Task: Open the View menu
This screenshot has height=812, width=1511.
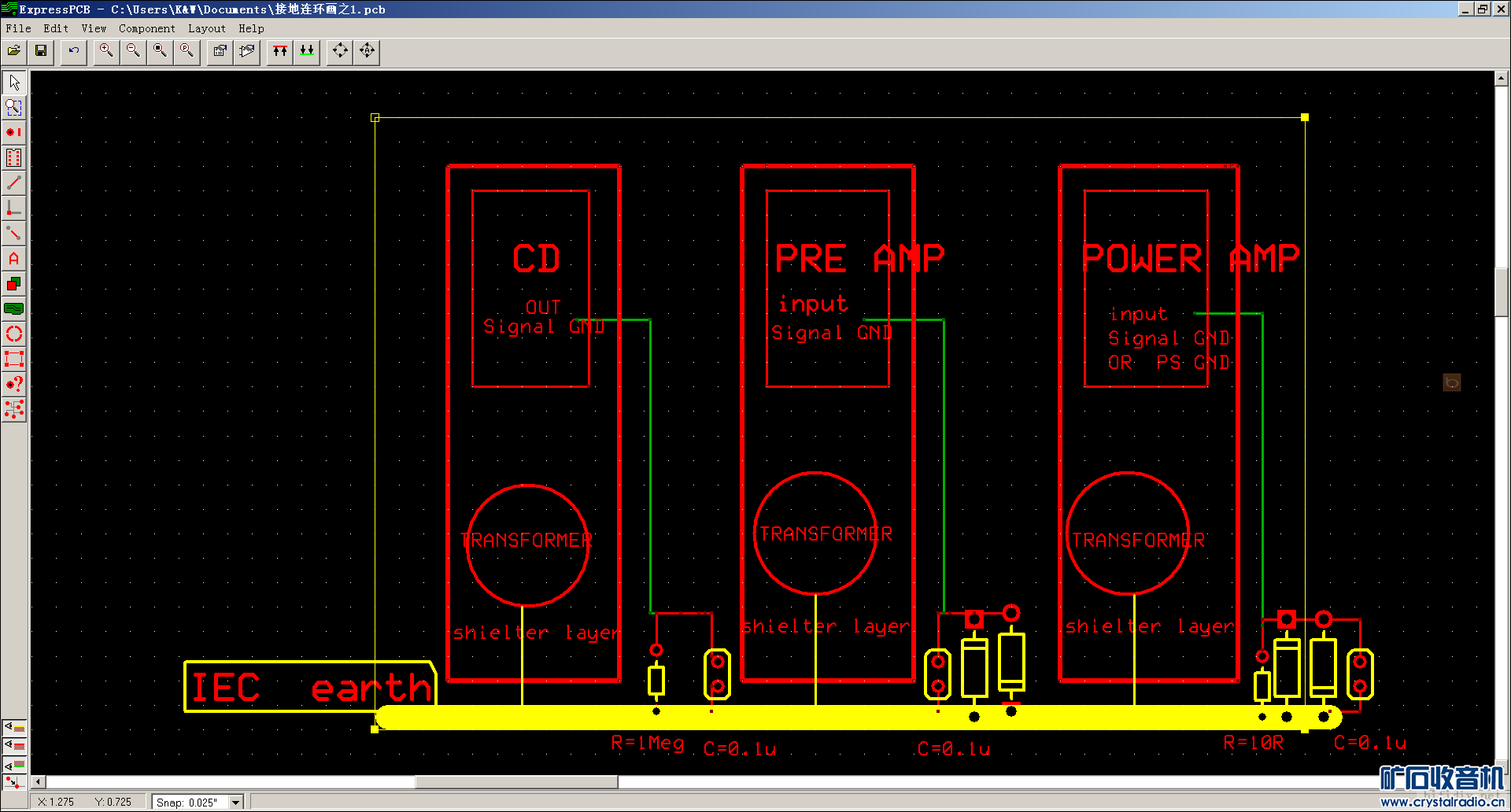Action: pyautogui.click(x=94, y=28)
